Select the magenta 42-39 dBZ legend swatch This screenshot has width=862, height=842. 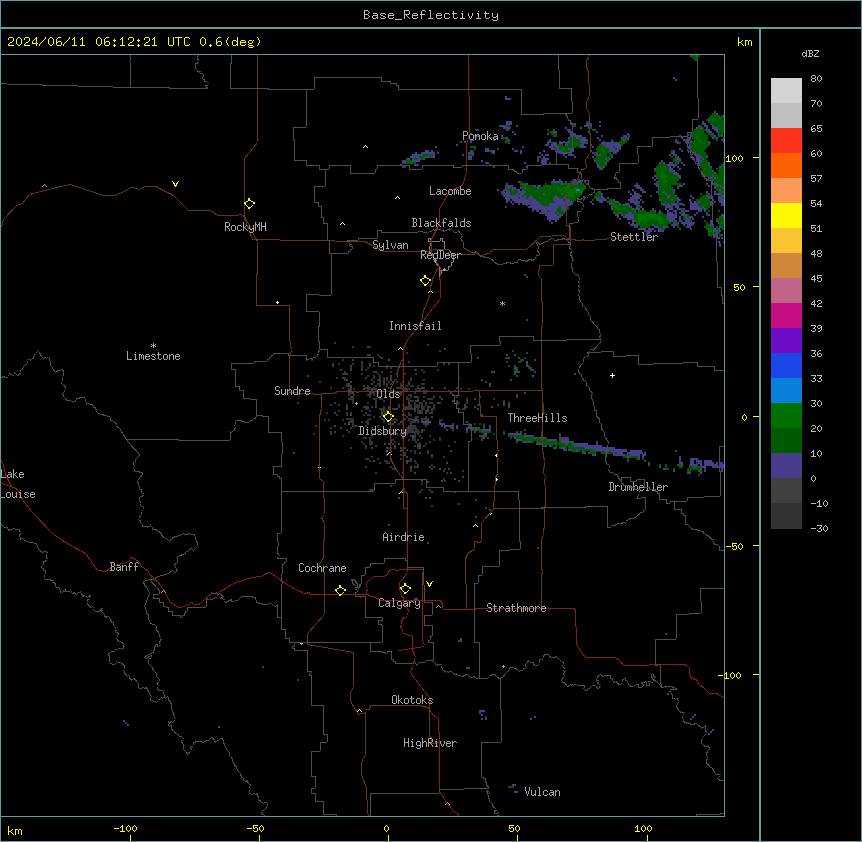(x=786, y=316)
